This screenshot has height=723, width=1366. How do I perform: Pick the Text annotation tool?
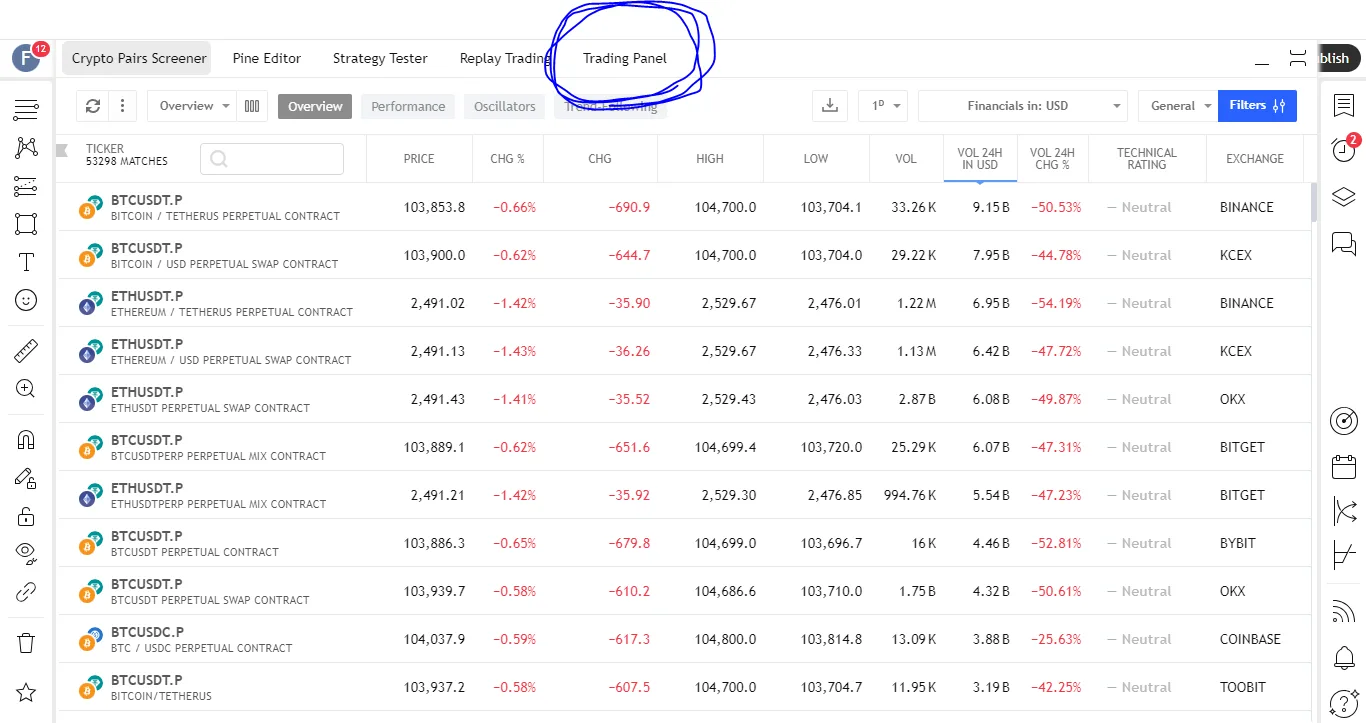click(26, 262)
